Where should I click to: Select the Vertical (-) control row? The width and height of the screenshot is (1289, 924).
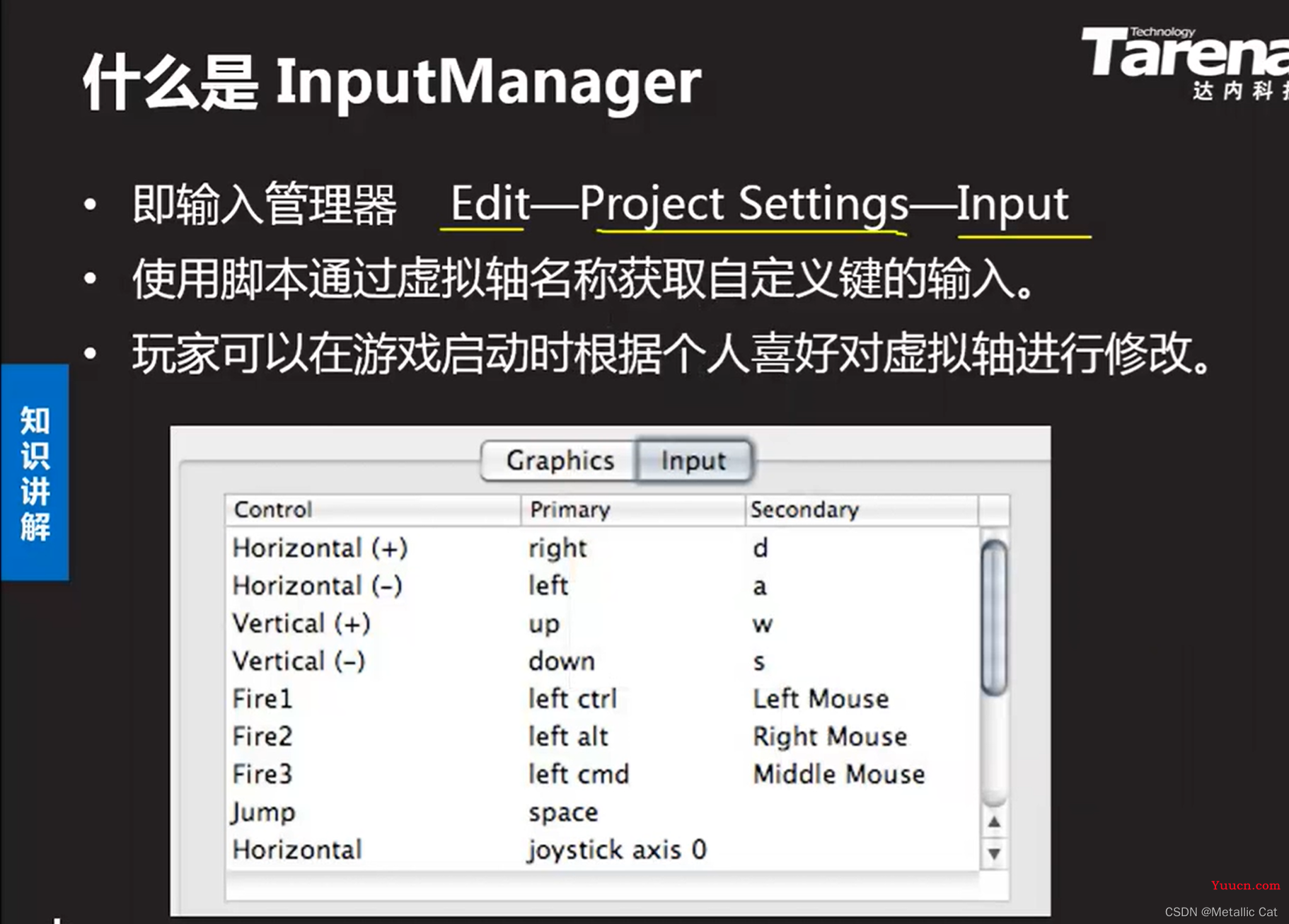point(603,661)
